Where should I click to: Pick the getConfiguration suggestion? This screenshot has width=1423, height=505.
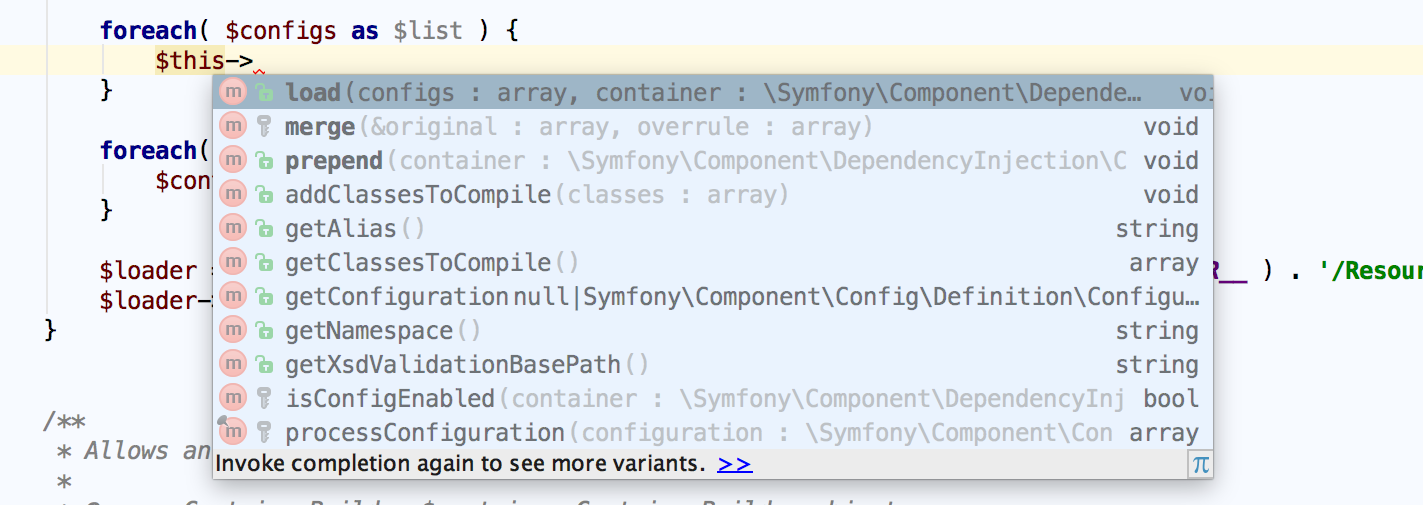pos(397,297)
